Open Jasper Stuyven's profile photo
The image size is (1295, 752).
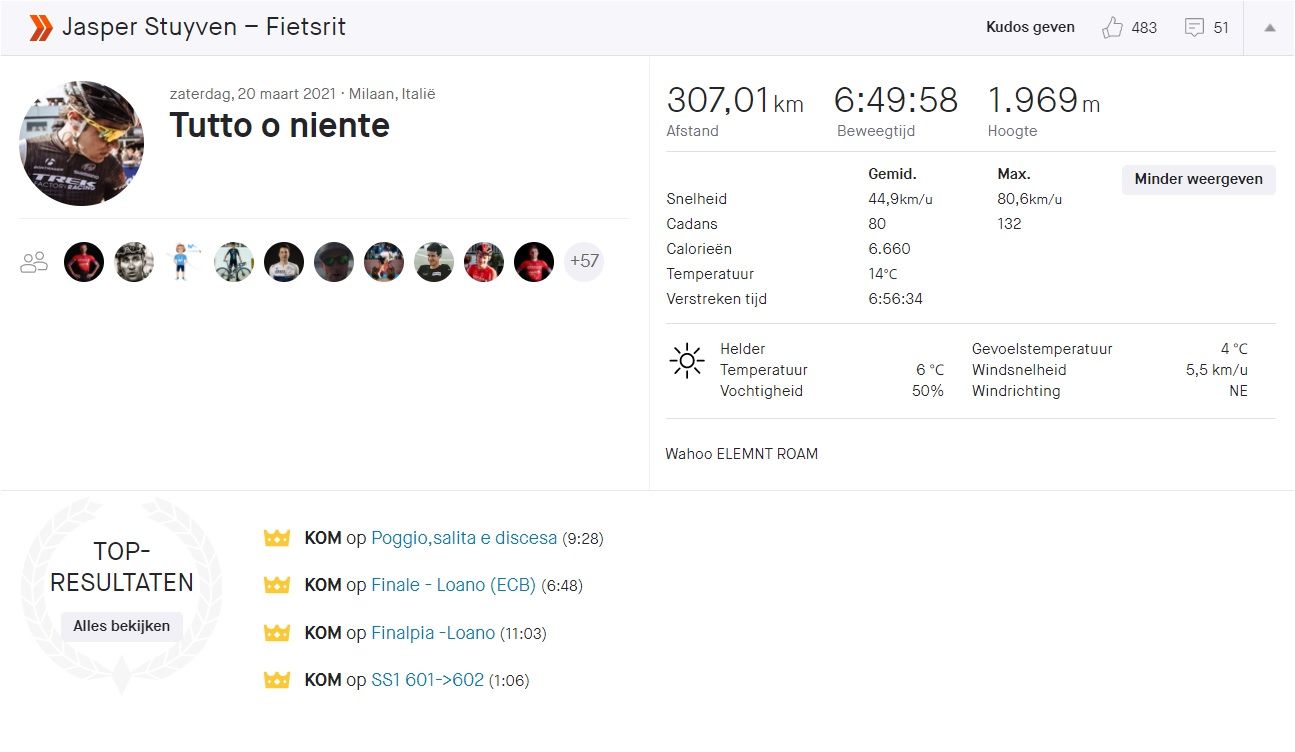point(80,143)
